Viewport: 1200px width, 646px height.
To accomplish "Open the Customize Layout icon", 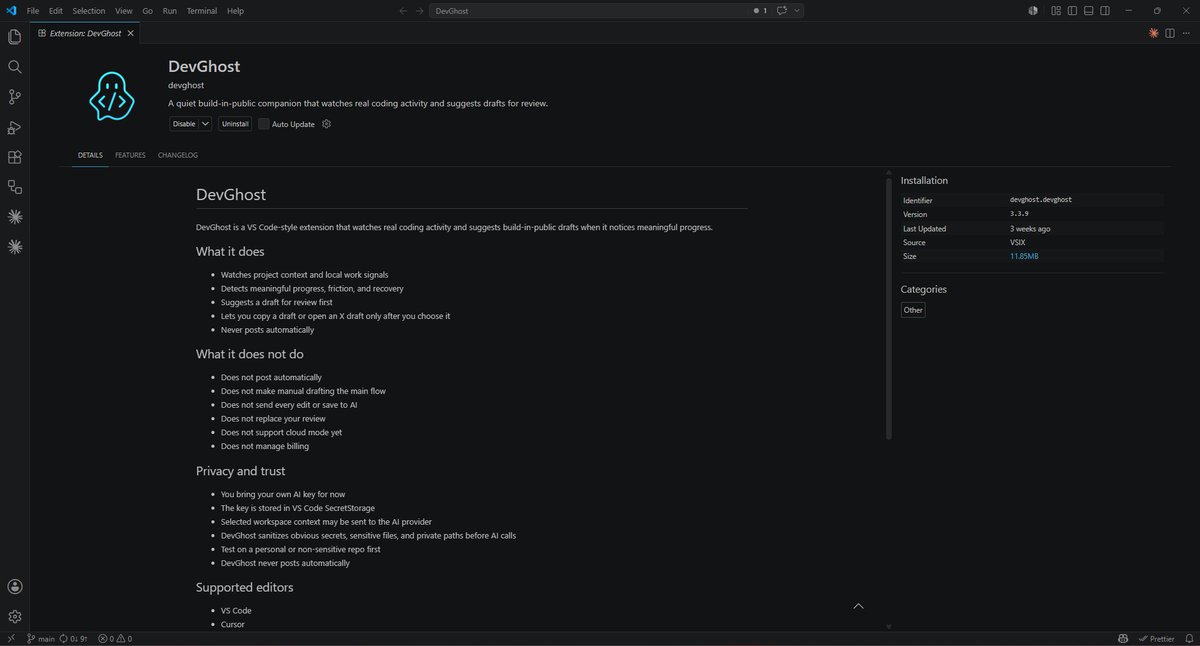I will point(1056,10).
